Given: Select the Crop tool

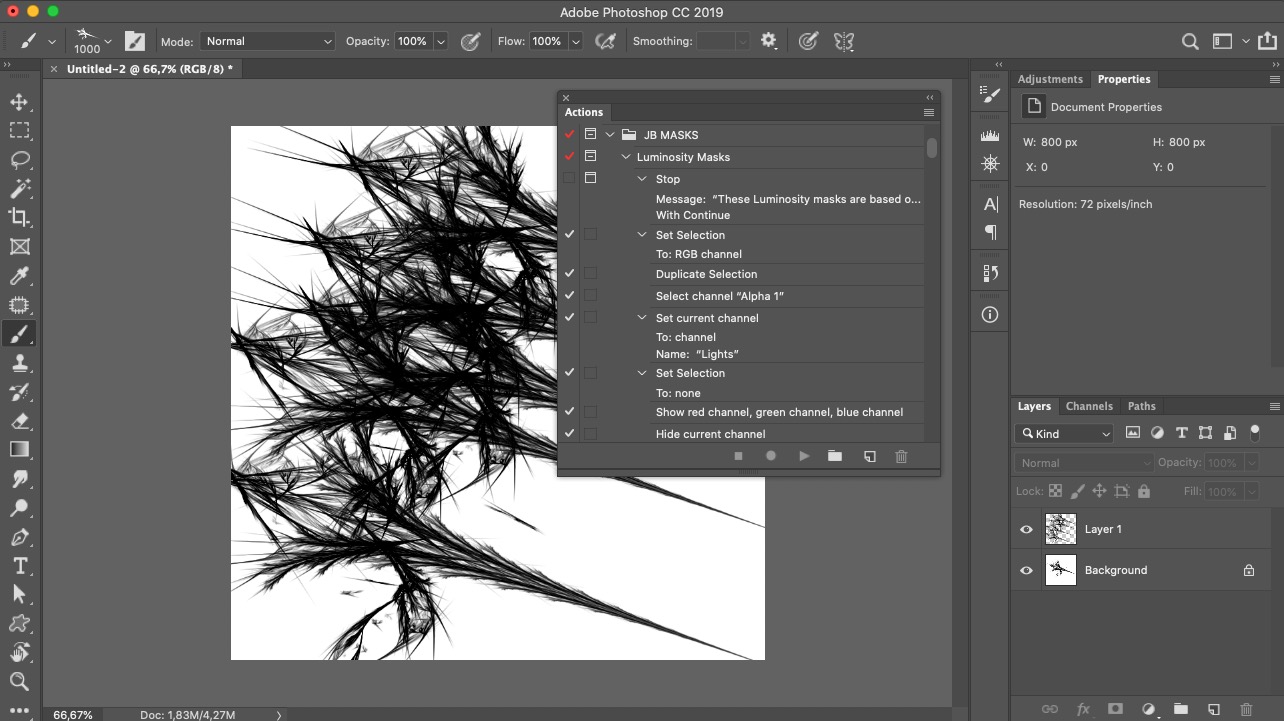Looking at the screenshot, I should (19, 218).
